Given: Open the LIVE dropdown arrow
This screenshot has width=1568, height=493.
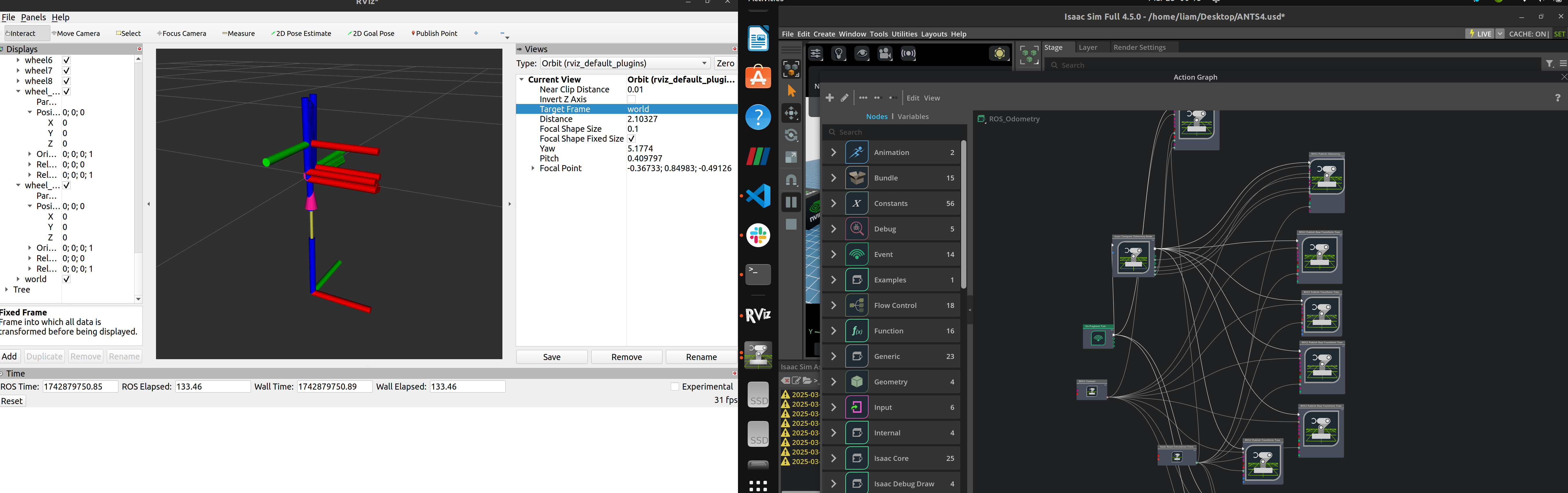Looking at the screenshot, I should (x=1500, y=34).
